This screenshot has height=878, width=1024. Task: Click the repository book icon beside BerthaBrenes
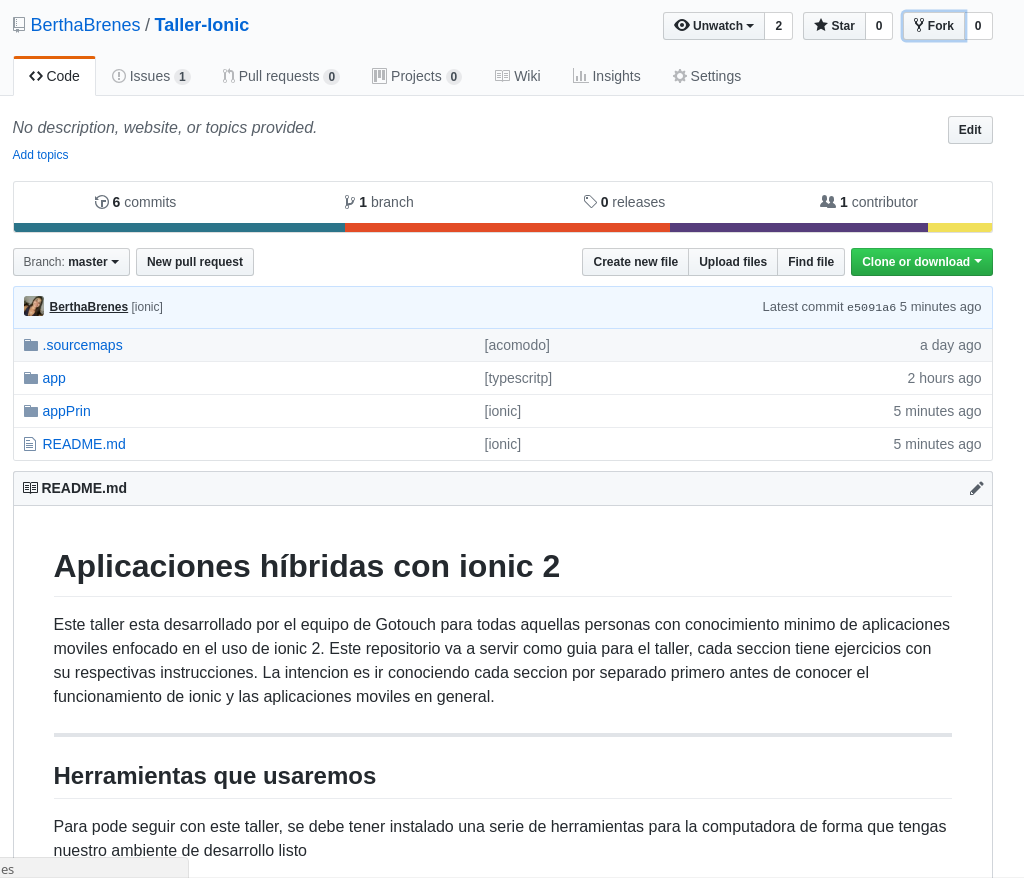[19, 25]
